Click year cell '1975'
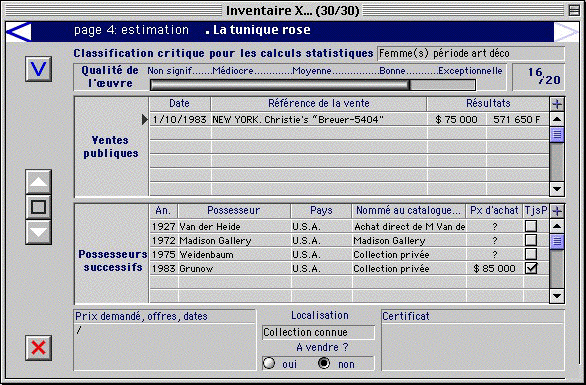The height and width of the screenshot is (385, 586). (164, 255)
